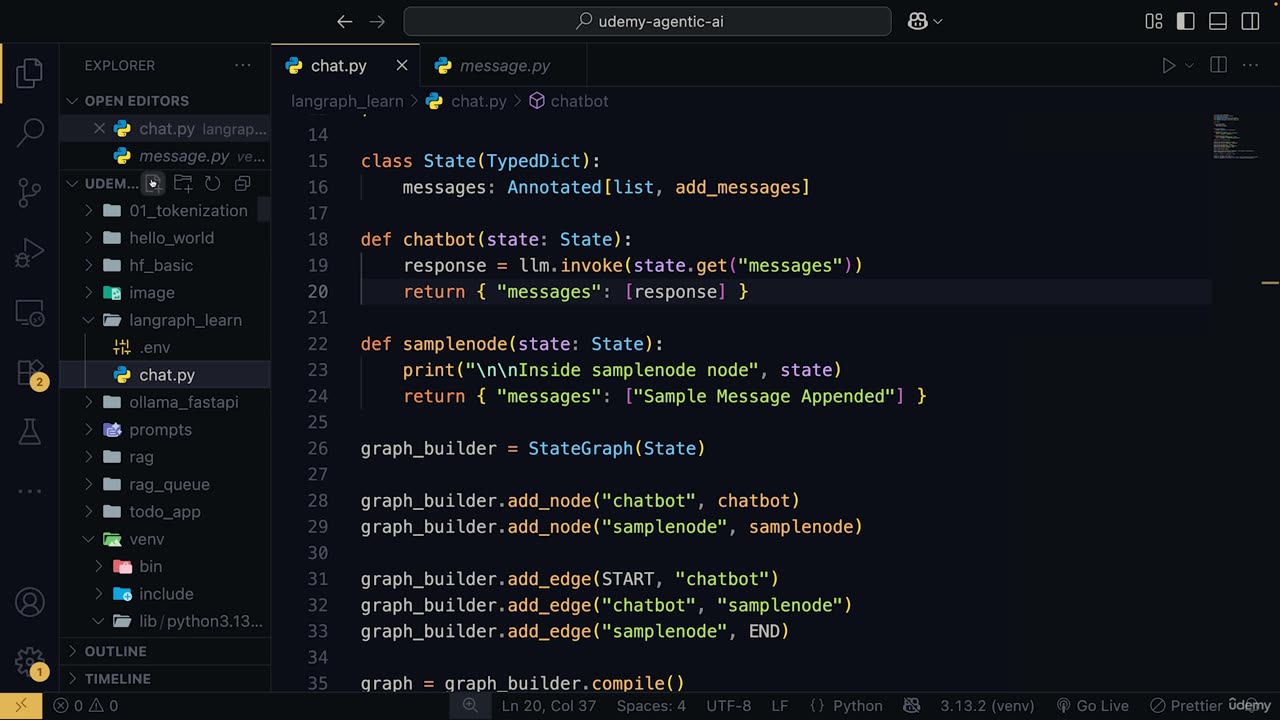Screen dimensions: 1280x720
Task: Expand the todo_app folder
Action: (x=165, y=511)
